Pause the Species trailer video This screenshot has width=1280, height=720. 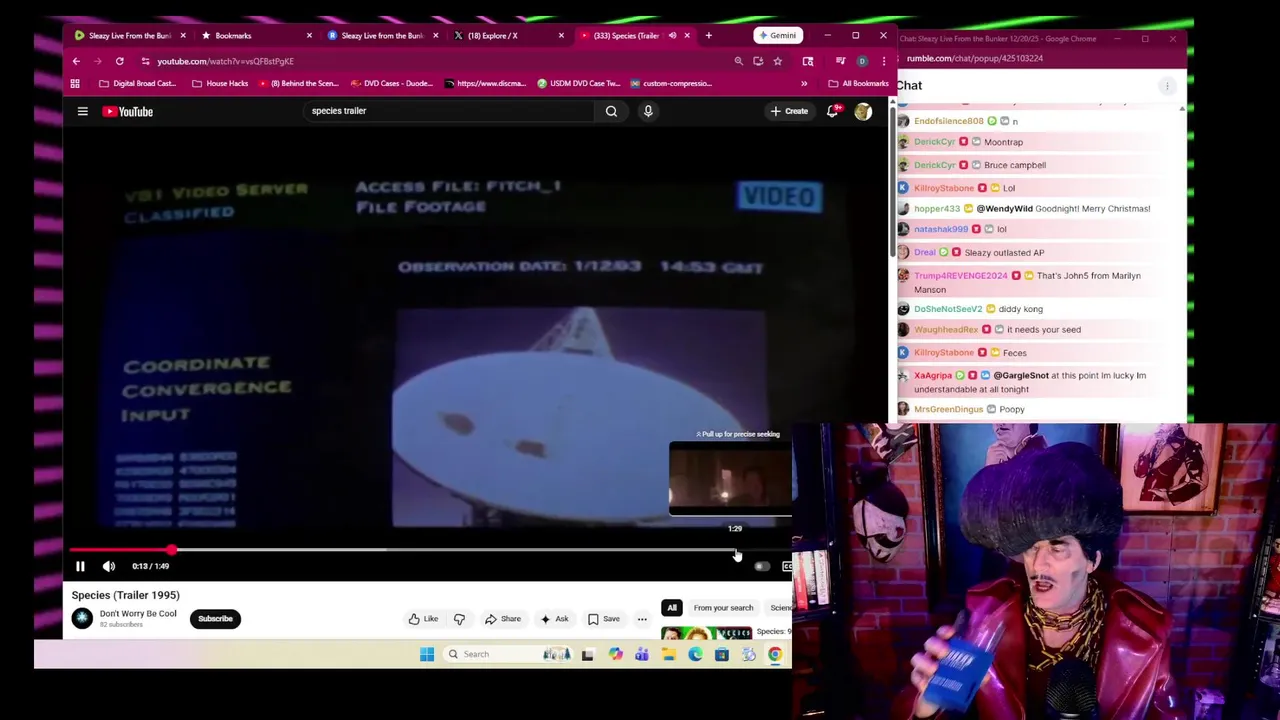coord(80,566)
